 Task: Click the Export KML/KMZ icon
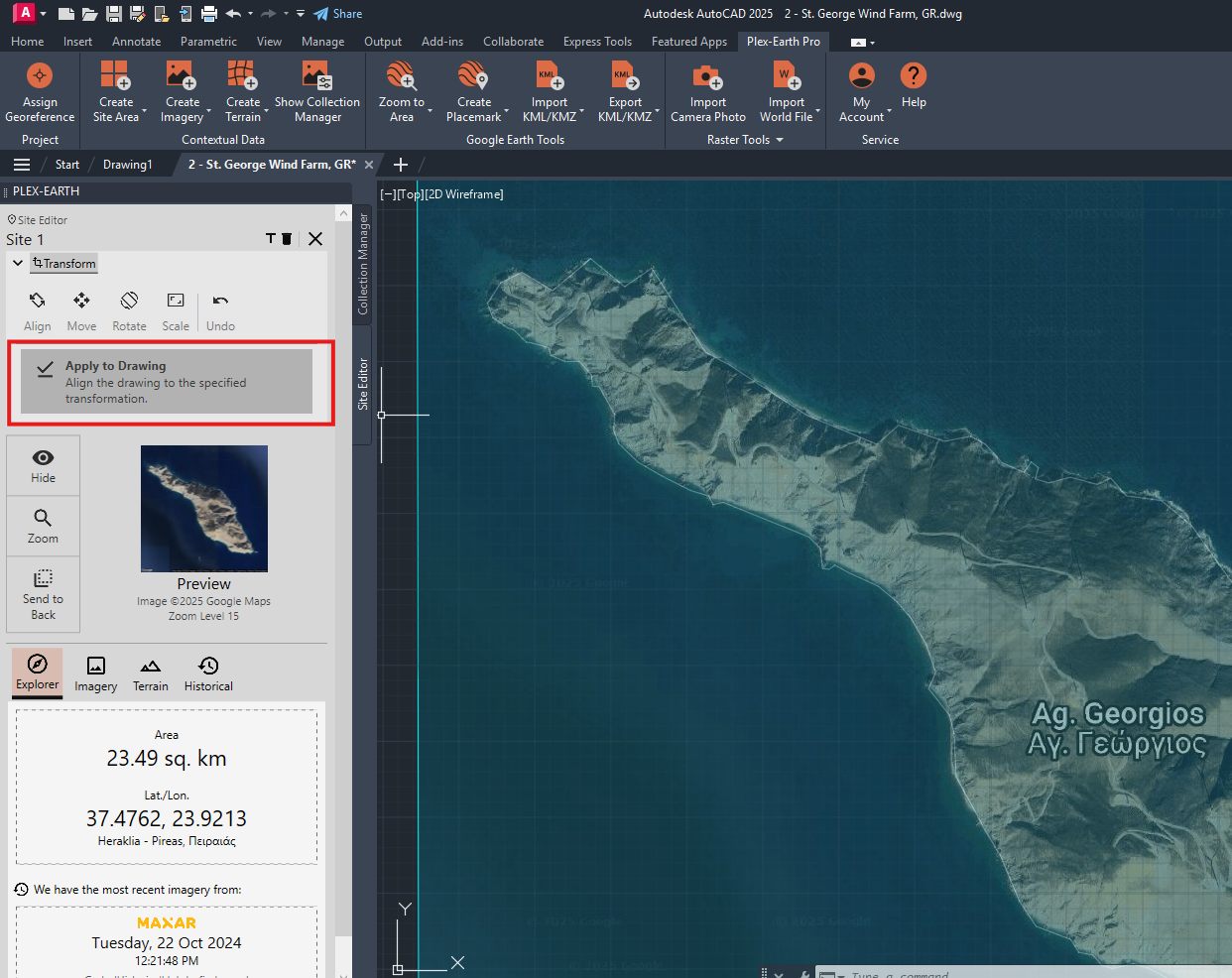[625, 75]
